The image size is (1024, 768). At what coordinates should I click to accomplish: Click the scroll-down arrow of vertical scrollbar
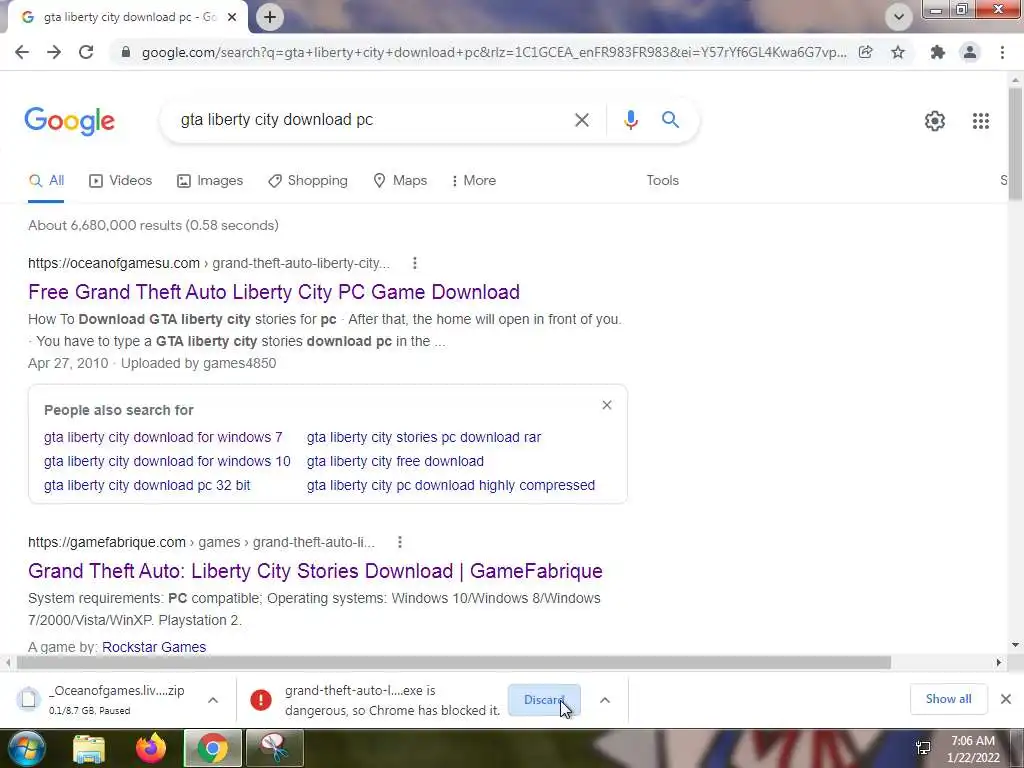coord(1015,645)
